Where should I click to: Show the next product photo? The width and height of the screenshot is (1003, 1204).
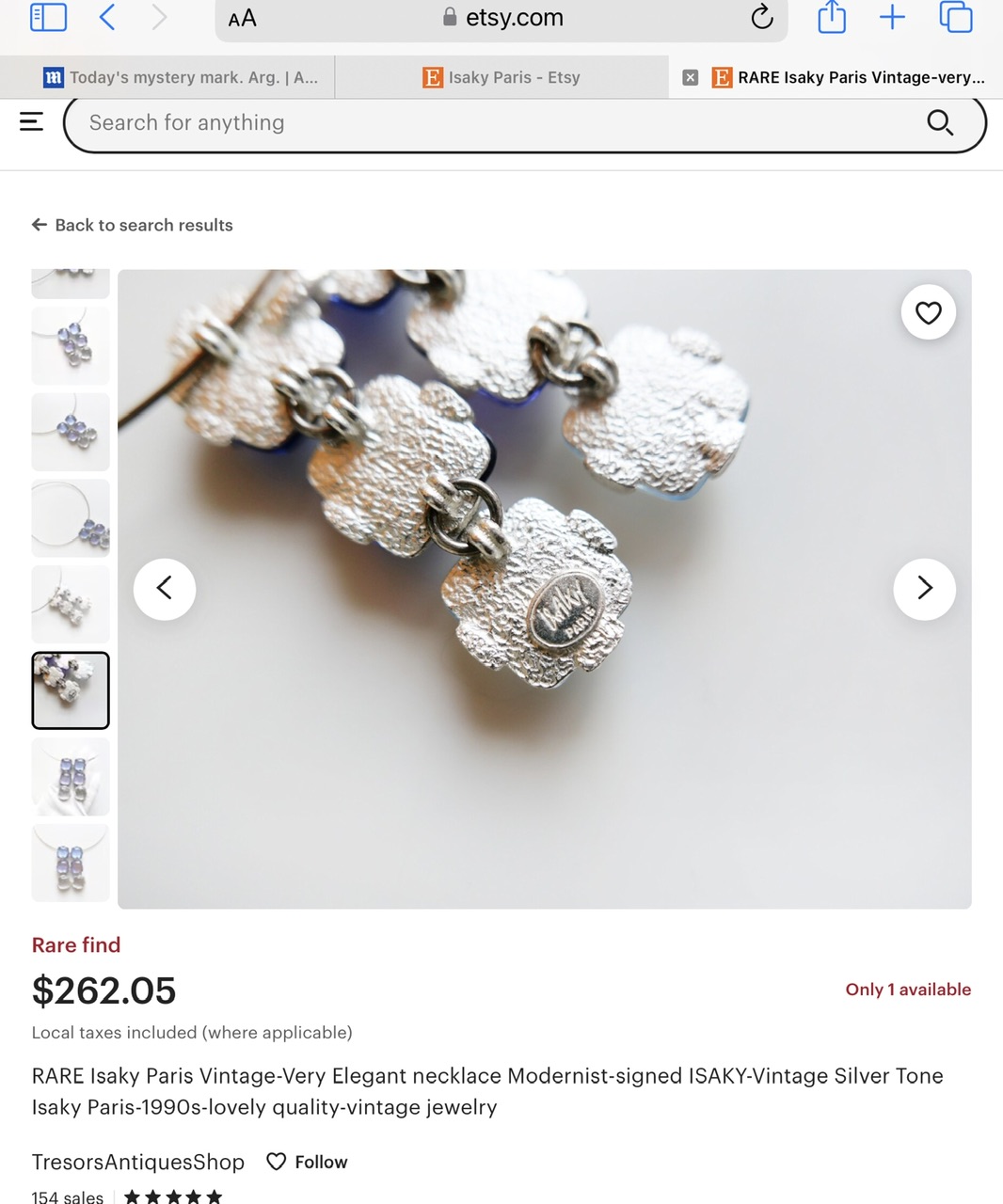tap(925, 589)
